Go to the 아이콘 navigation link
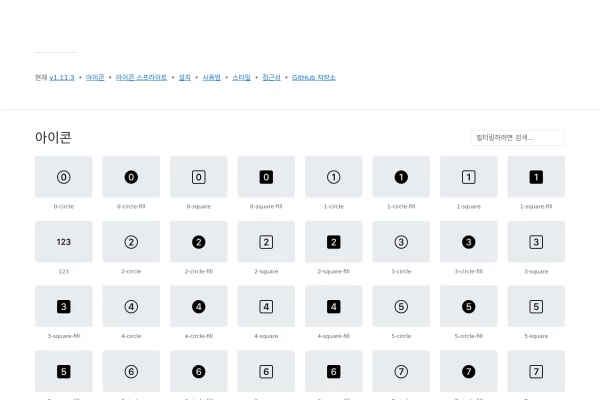This screenshot has height=400, width=600. tap(95, 77)
